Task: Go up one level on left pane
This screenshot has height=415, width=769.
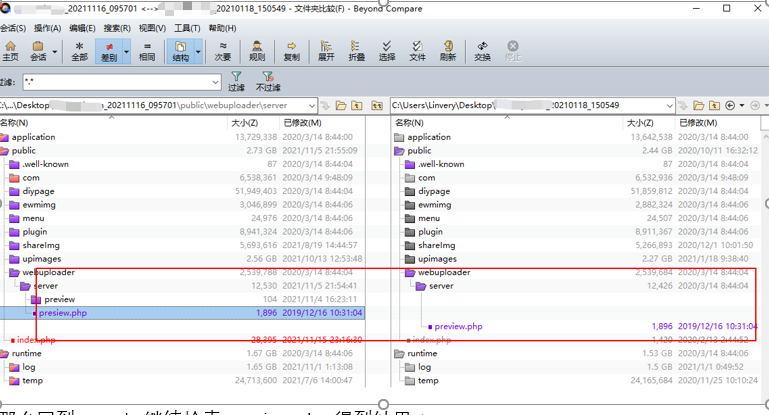Action: click(357, 105)
